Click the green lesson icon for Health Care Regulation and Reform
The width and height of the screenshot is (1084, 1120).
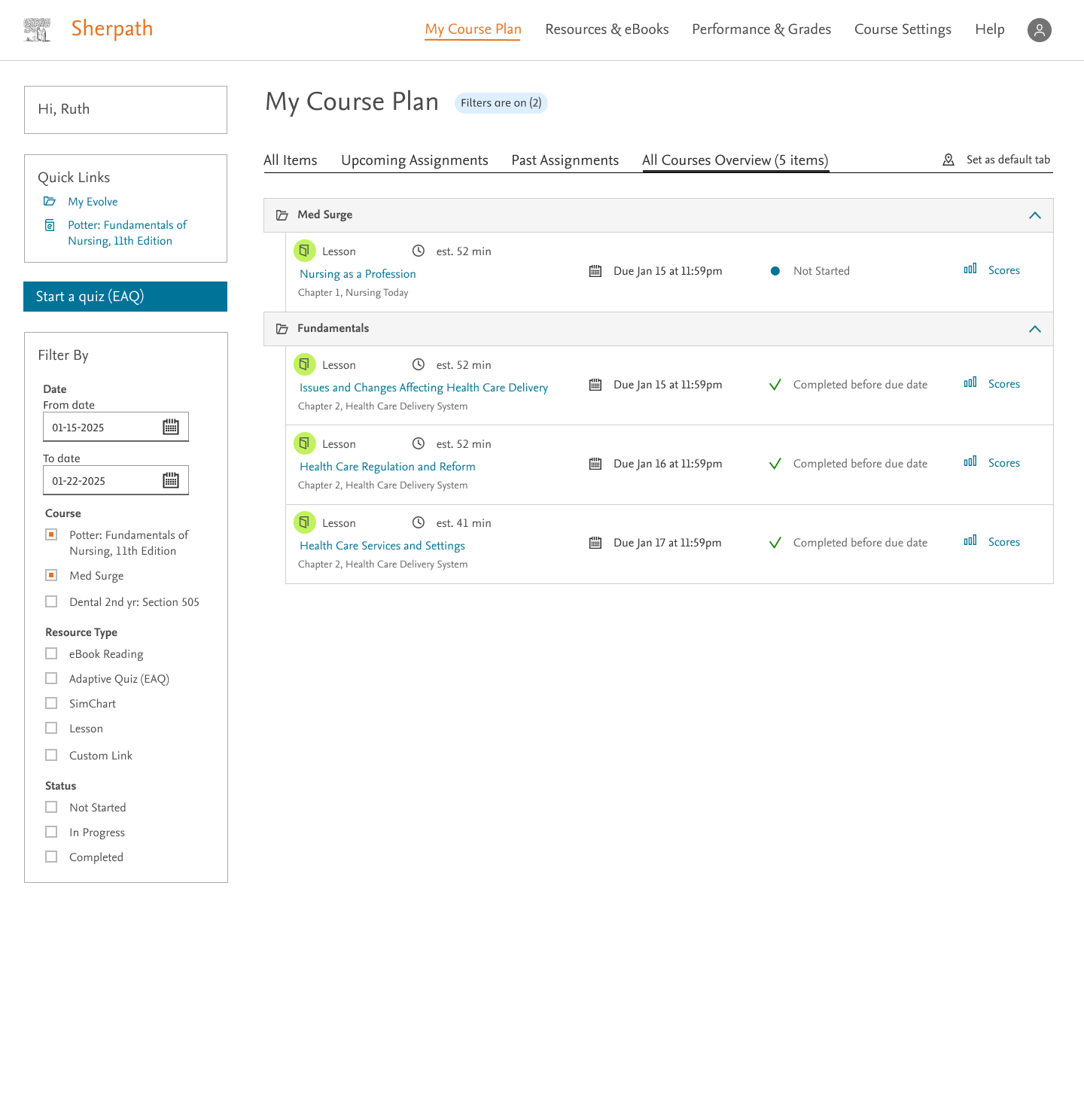click(304, 443)
